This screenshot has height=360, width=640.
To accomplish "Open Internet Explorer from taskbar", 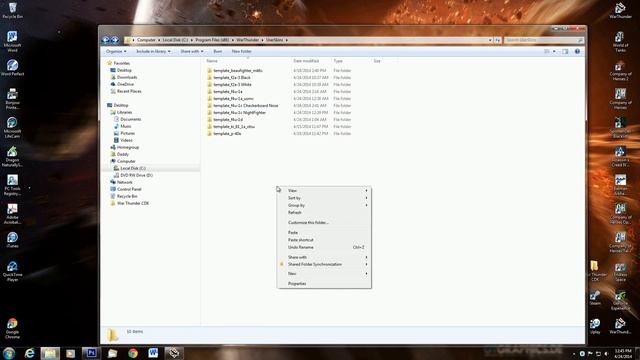I will coord(29,353).
